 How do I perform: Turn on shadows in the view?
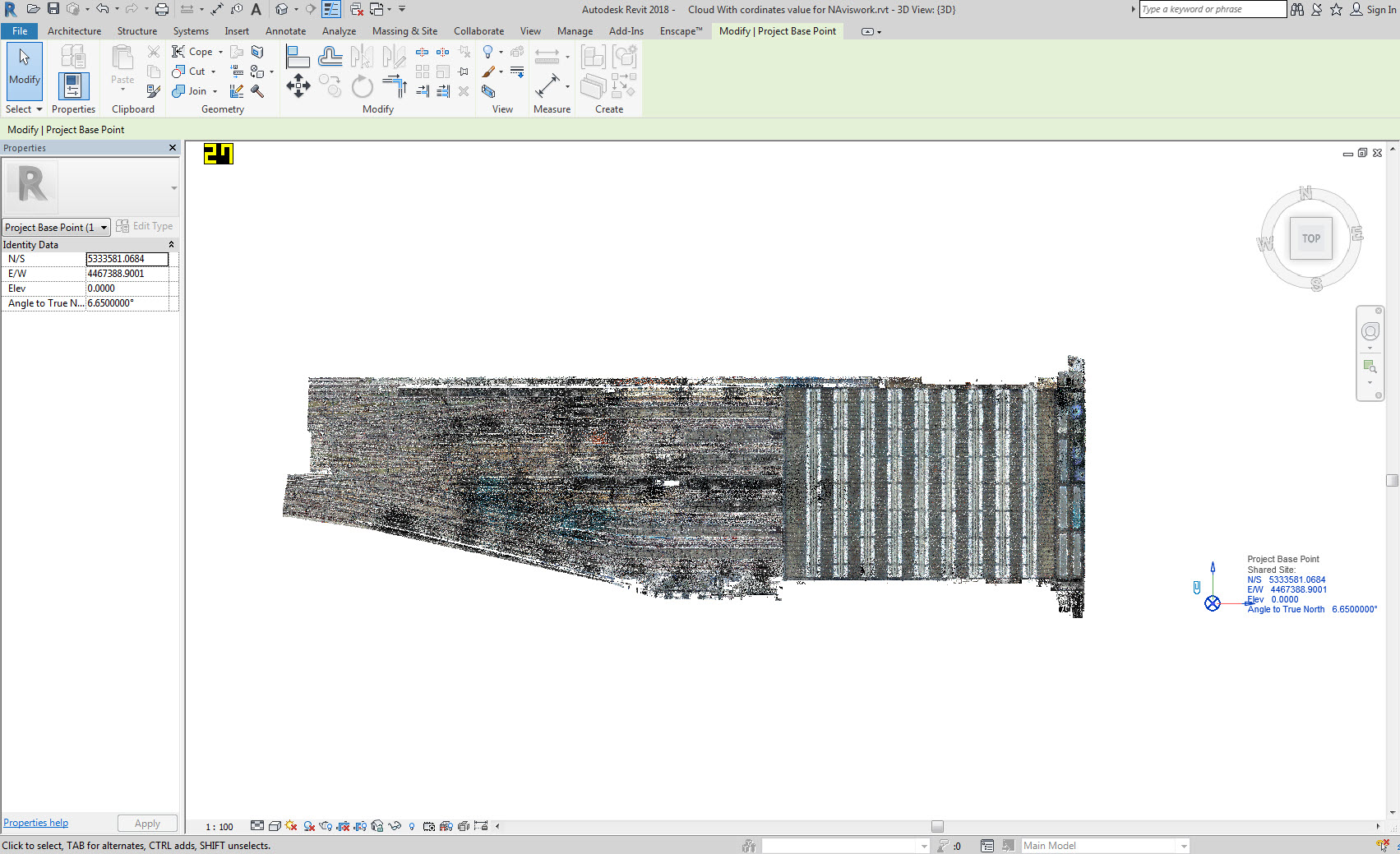[308, 826]
